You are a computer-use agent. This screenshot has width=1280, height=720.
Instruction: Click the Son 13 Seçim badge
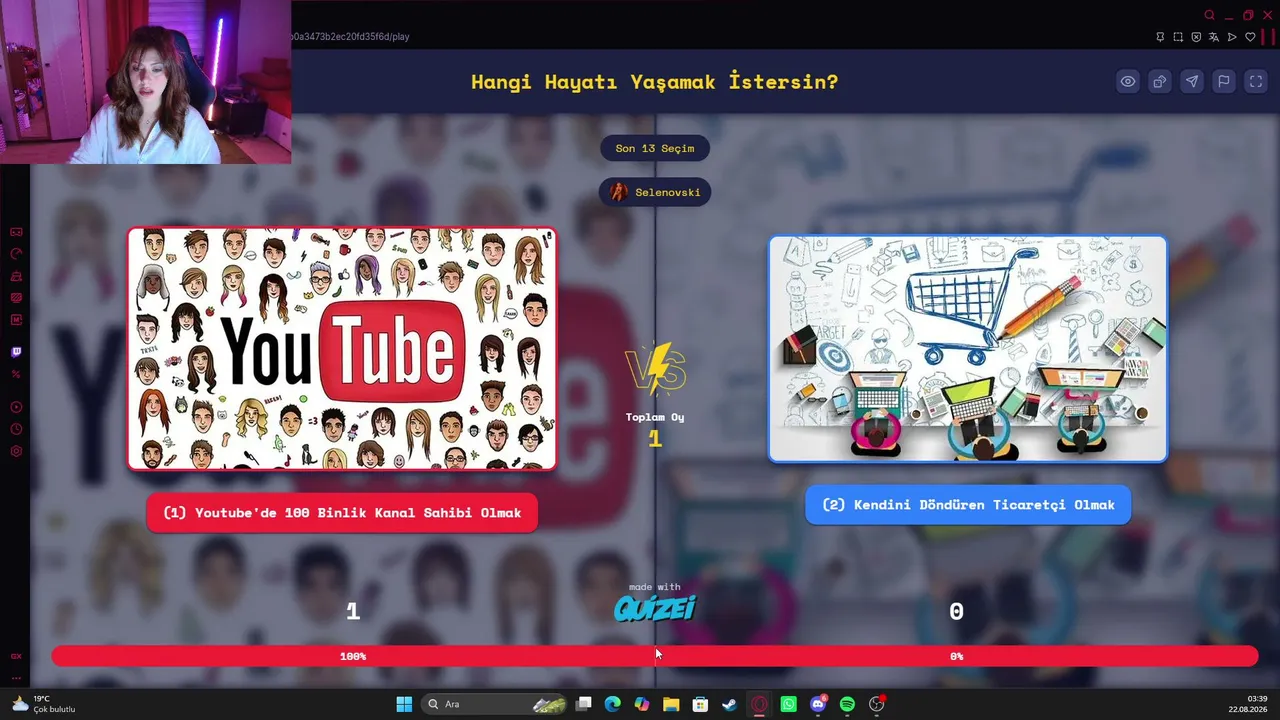655,148
